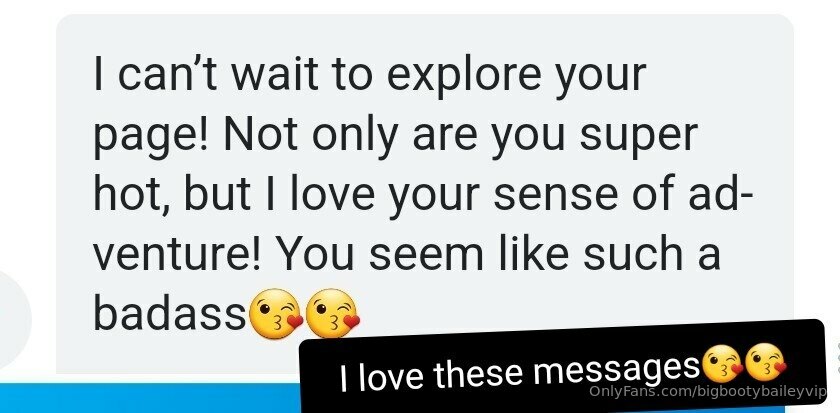Screen dimensions: 840x413
Task: Click the word "sense" in the message
Action: pyautogui.click(x=552, y=196)
